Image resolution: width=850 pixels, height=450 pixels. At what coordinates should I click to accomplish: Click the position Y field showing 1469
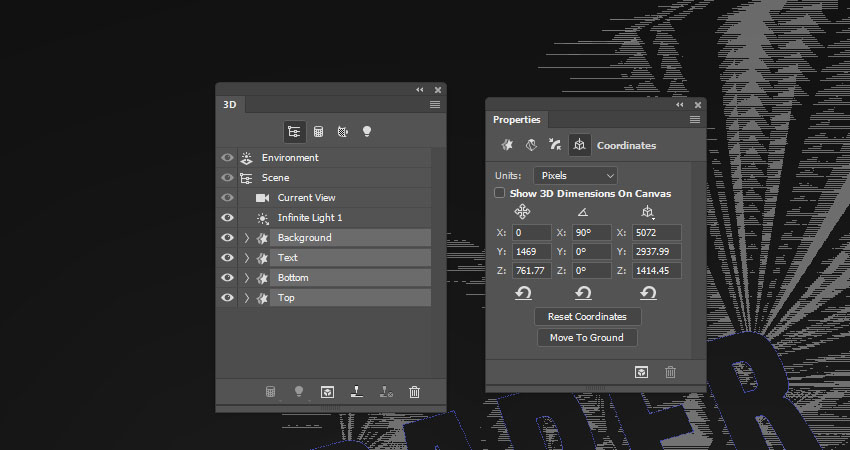pos(531,252)
